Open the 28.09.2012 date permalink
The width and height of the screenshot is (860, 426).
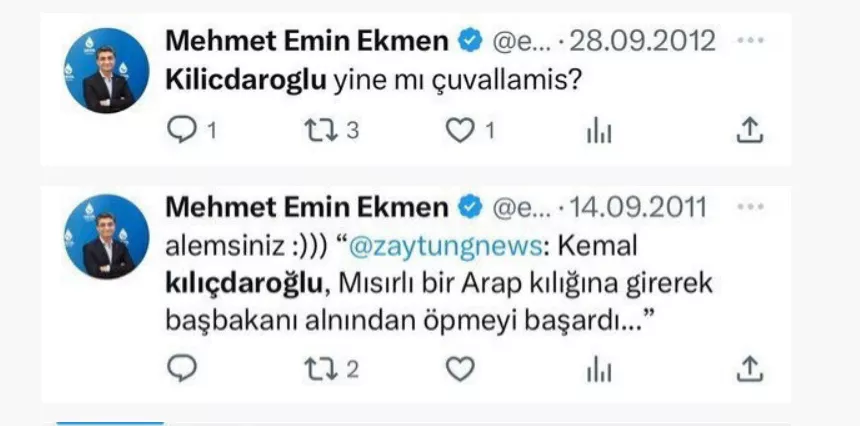click(642, 41)
